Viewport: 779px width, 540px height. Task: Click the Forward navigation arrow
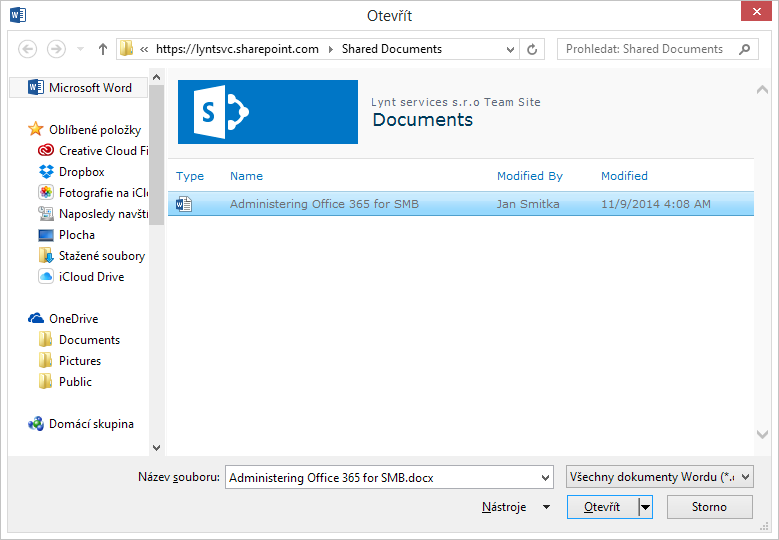(56, 49)
